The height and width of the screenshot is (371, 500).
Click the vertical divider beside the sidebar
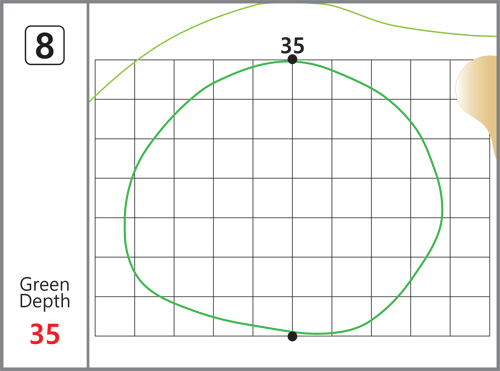pyautogui.click(x=88, y=185)
